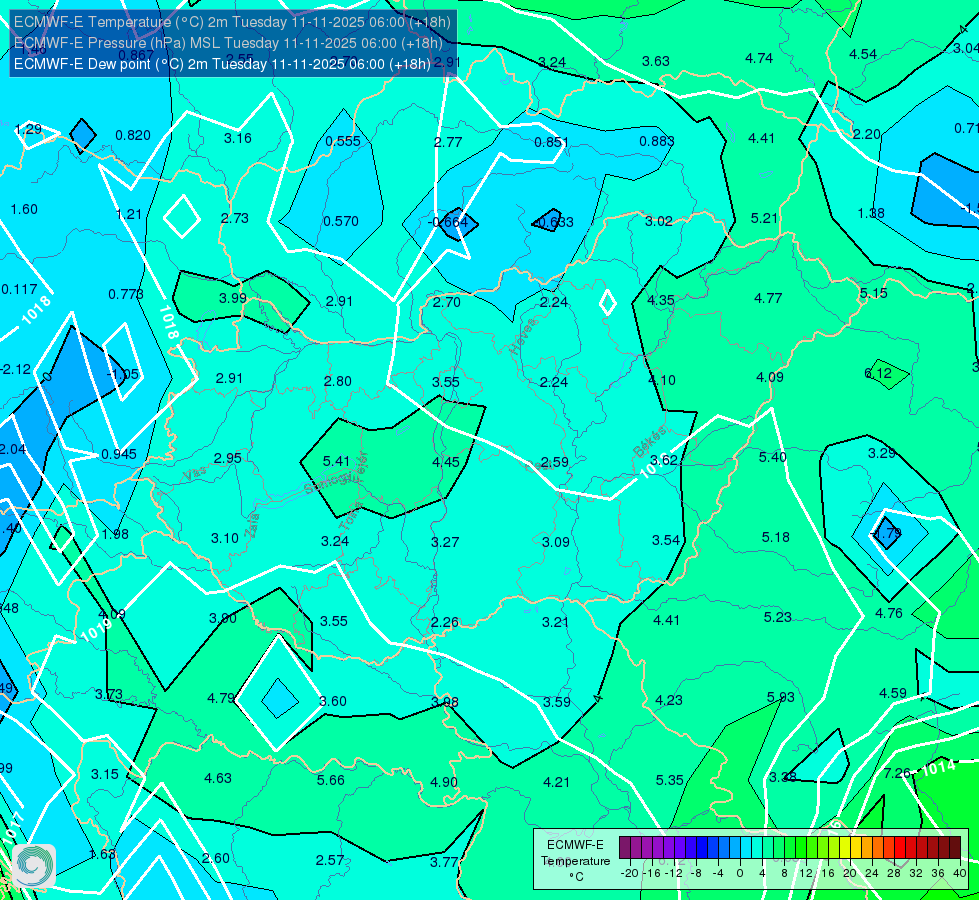Click the 5.41 temperature value
This screenshot has height=900, width=979.
(x=336, y=461)
